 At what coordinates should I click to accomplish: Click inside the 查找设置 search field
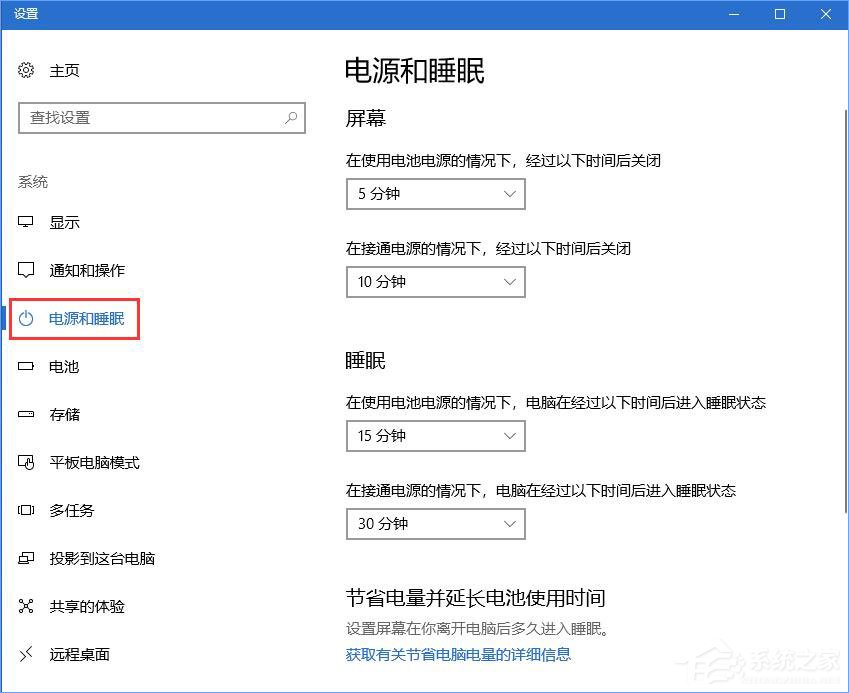pos(150,118)
